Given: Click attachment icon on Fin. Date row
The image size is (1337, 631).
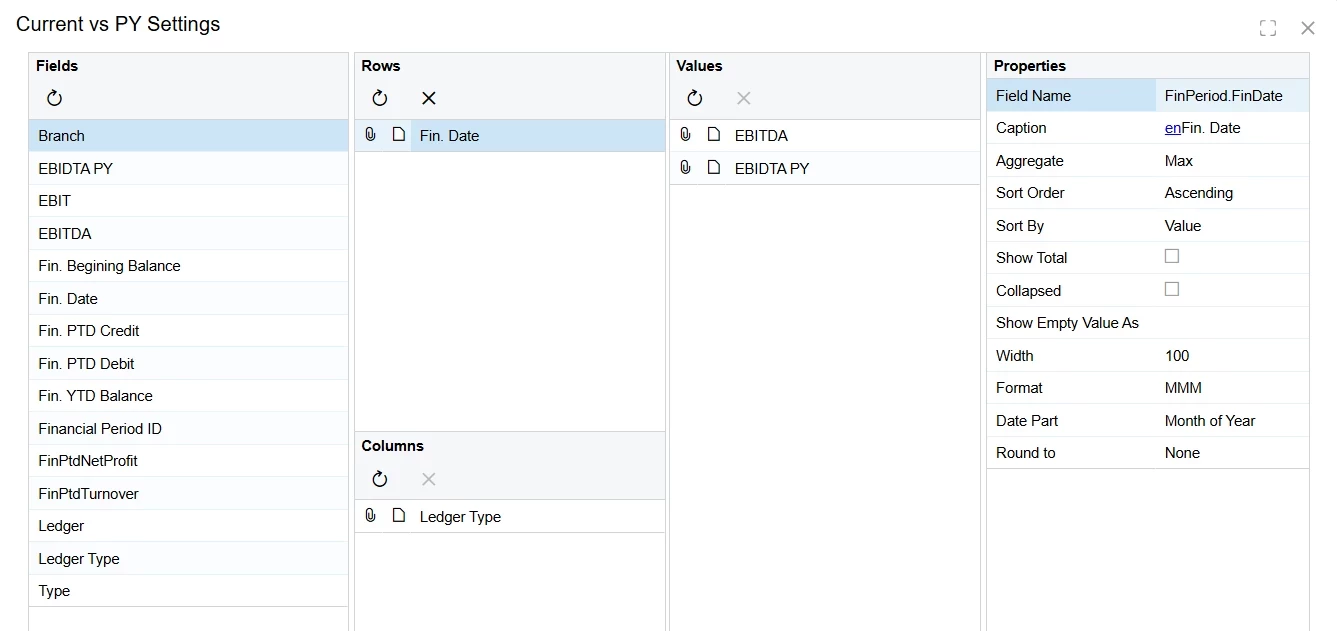Looking at the screenshot, I should [x=370, y=134].
